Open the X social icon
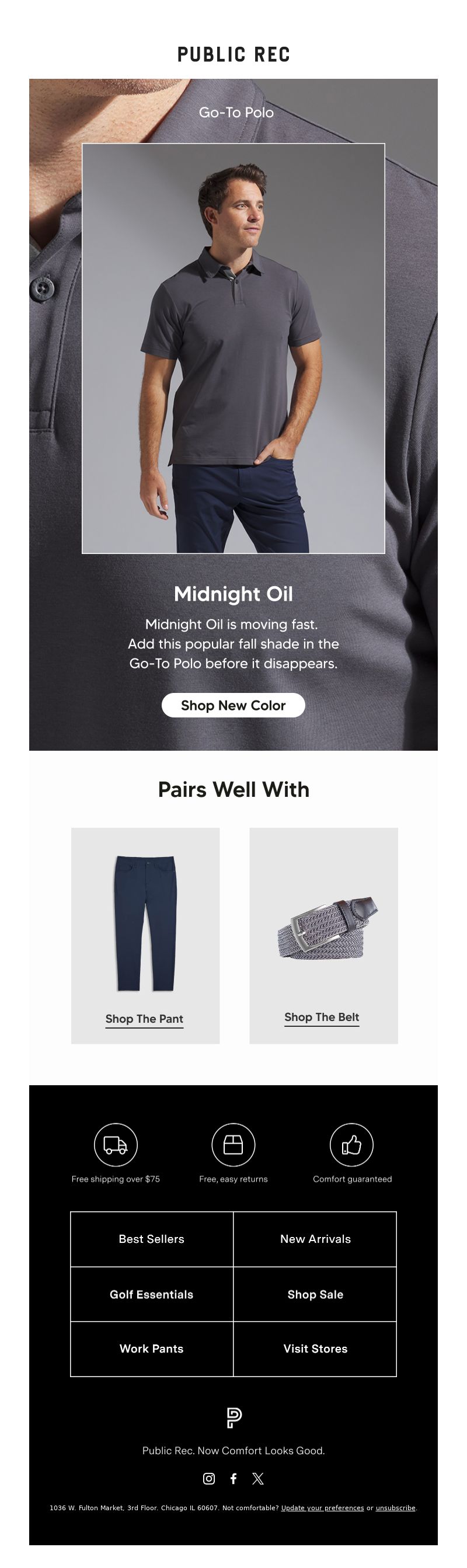Viewport: 467px width, 1568px height. coord(258,1479)
